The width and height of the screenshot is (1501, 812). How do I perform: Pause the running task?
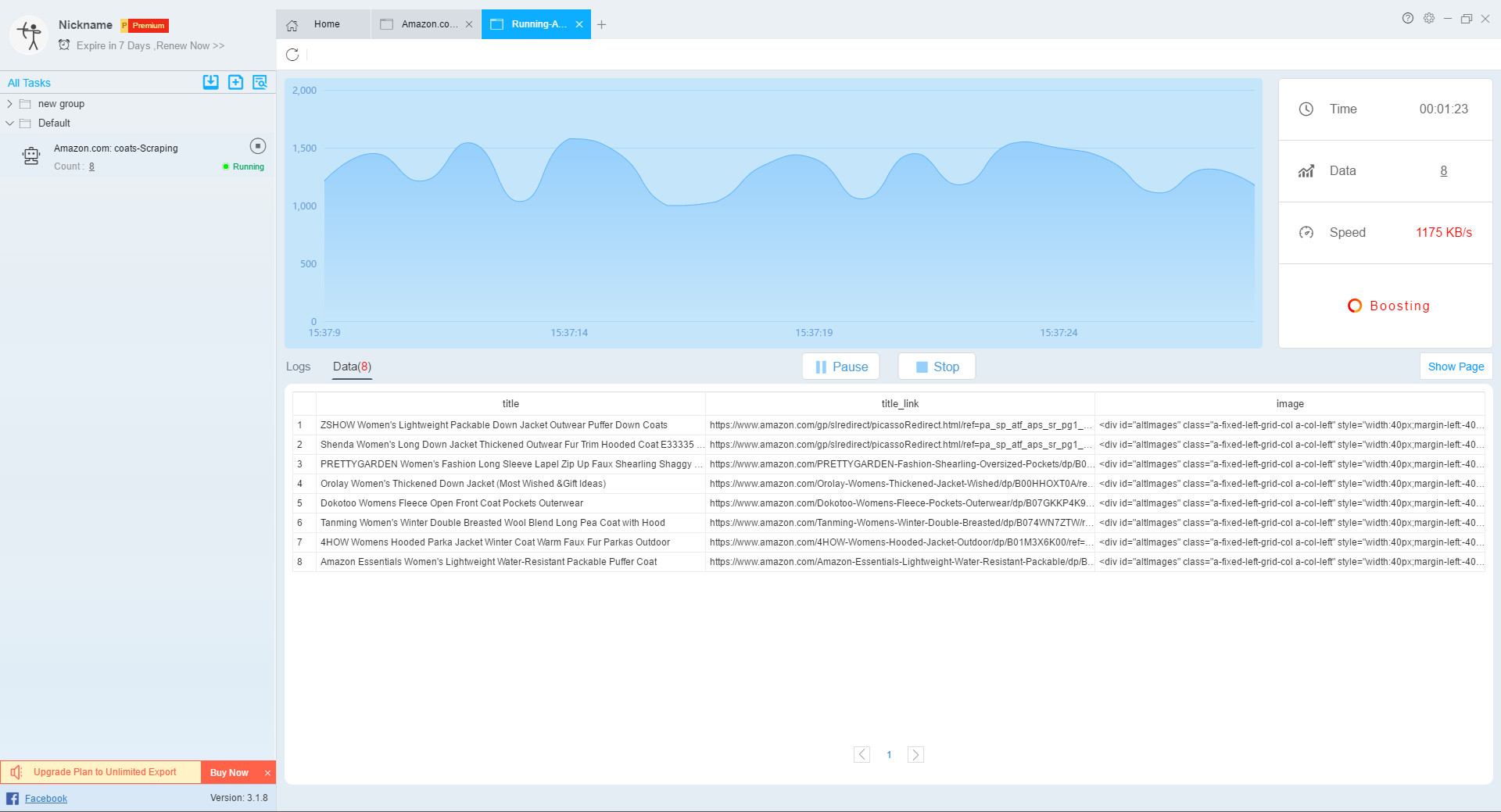841,367
